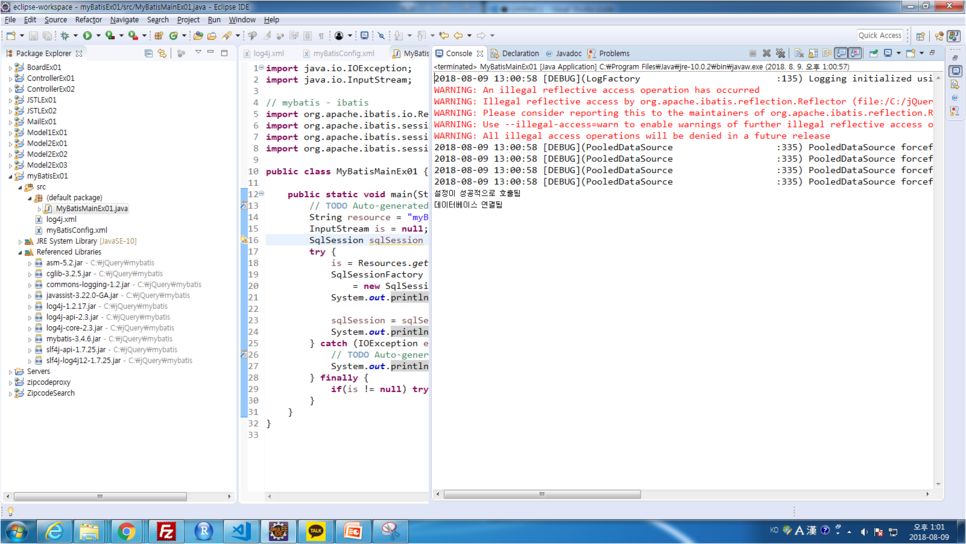Click the Remove Launch icon in Console

[767, 53]
